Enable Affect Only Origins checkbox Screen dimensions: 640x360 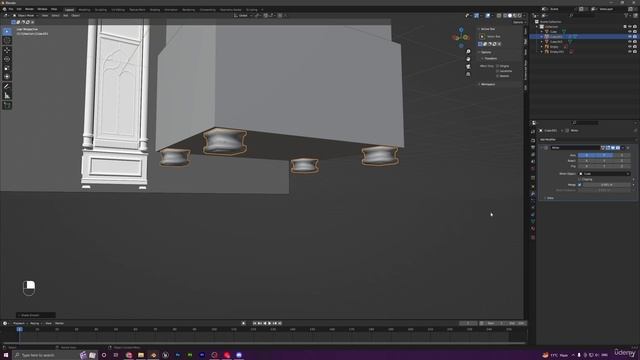[498, 66]
